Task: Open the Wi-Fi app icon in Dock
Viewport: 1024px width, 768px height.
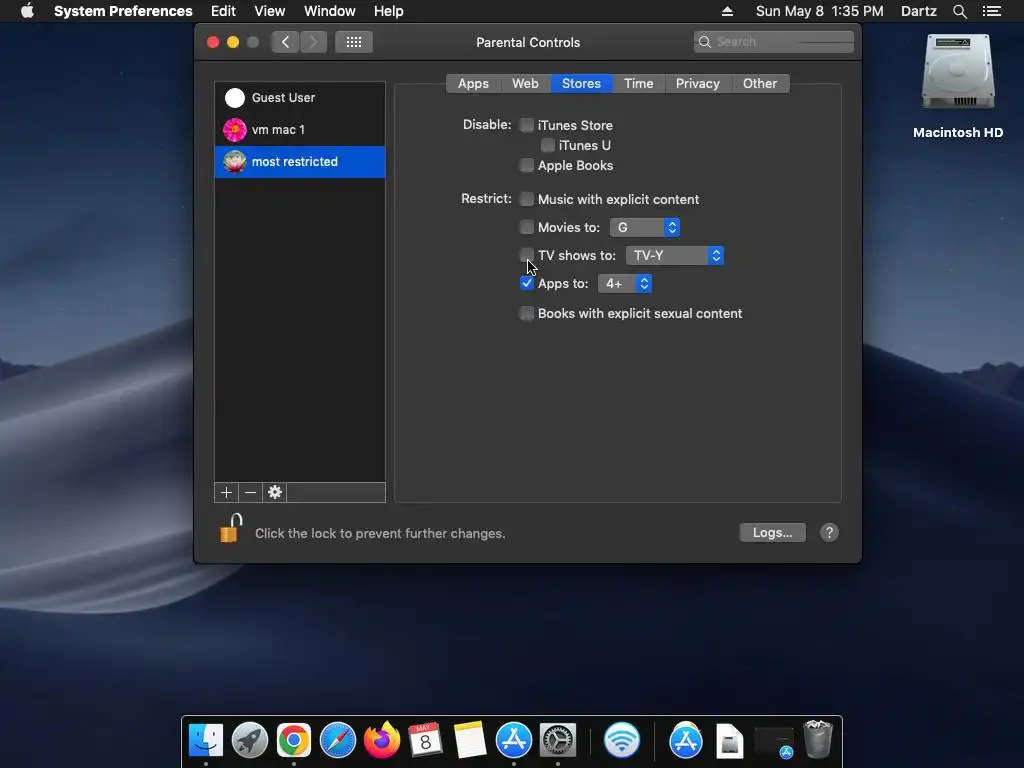Action: pos(622,740)
